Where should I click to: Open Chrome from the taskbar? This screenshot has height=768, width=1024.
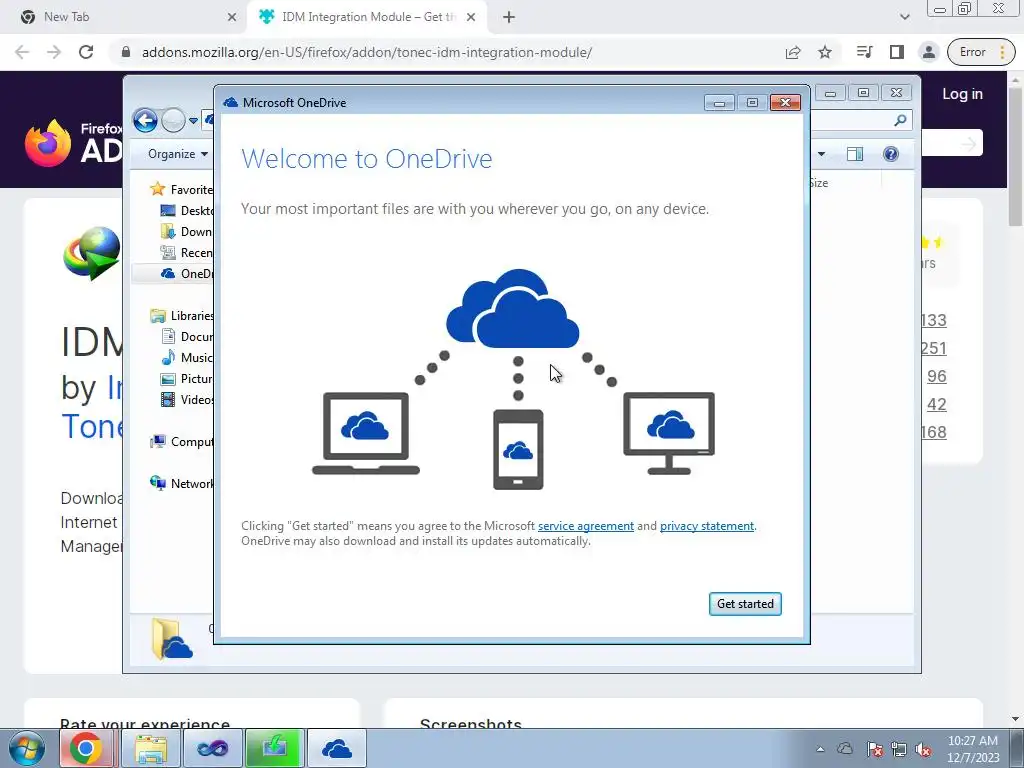86,748
